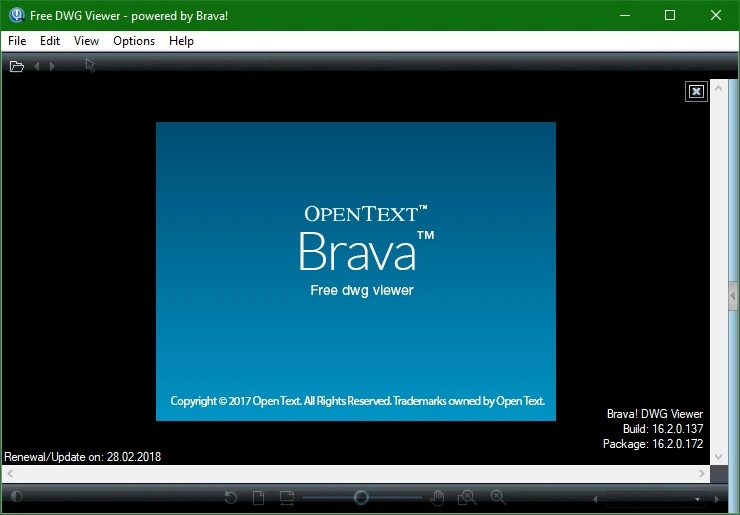
Task: Open the Help menu
Action: click(x=181, y=41)
